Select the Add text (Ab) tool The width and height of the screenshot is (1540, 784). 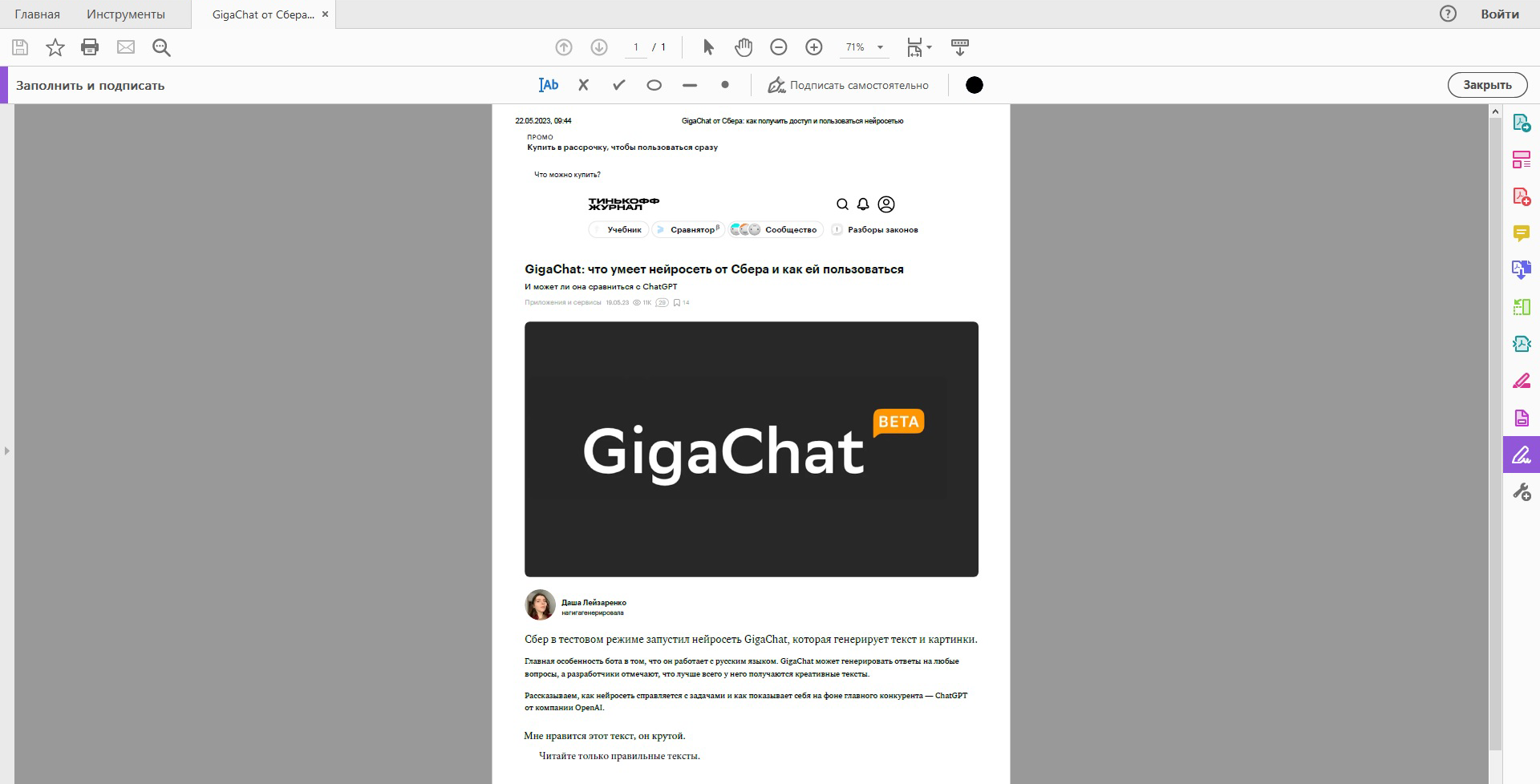point(549,85)
